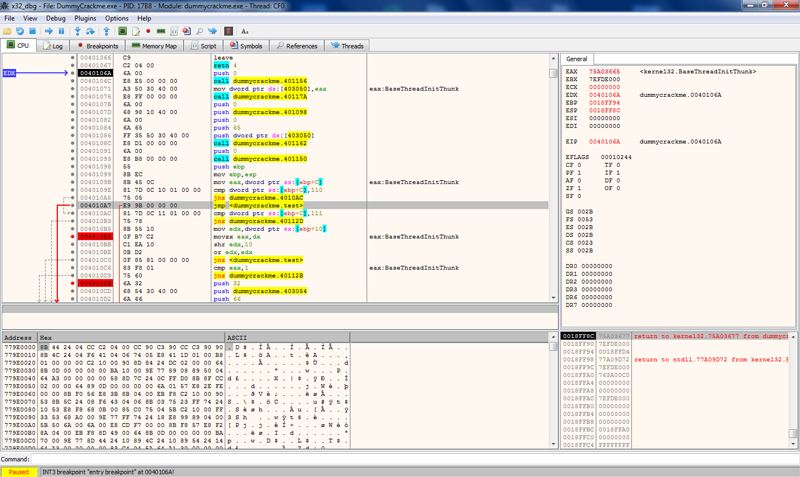The image size is (800, 477).
Task: Click the Stop debugging square icon
Action: 33,31
